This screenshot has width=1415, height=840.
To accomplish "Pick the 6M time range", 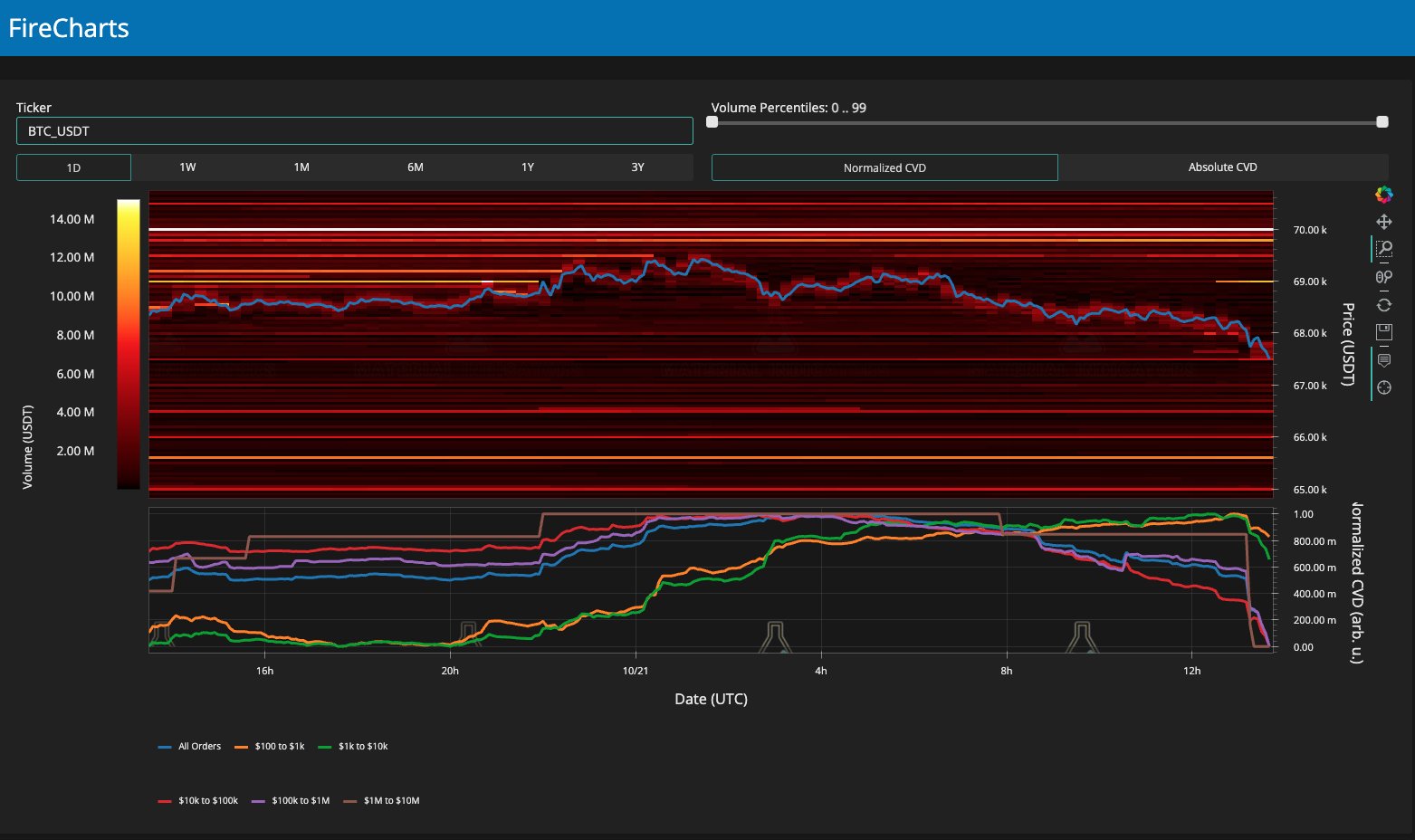I will pyautogui.click(x=415, y=167).
